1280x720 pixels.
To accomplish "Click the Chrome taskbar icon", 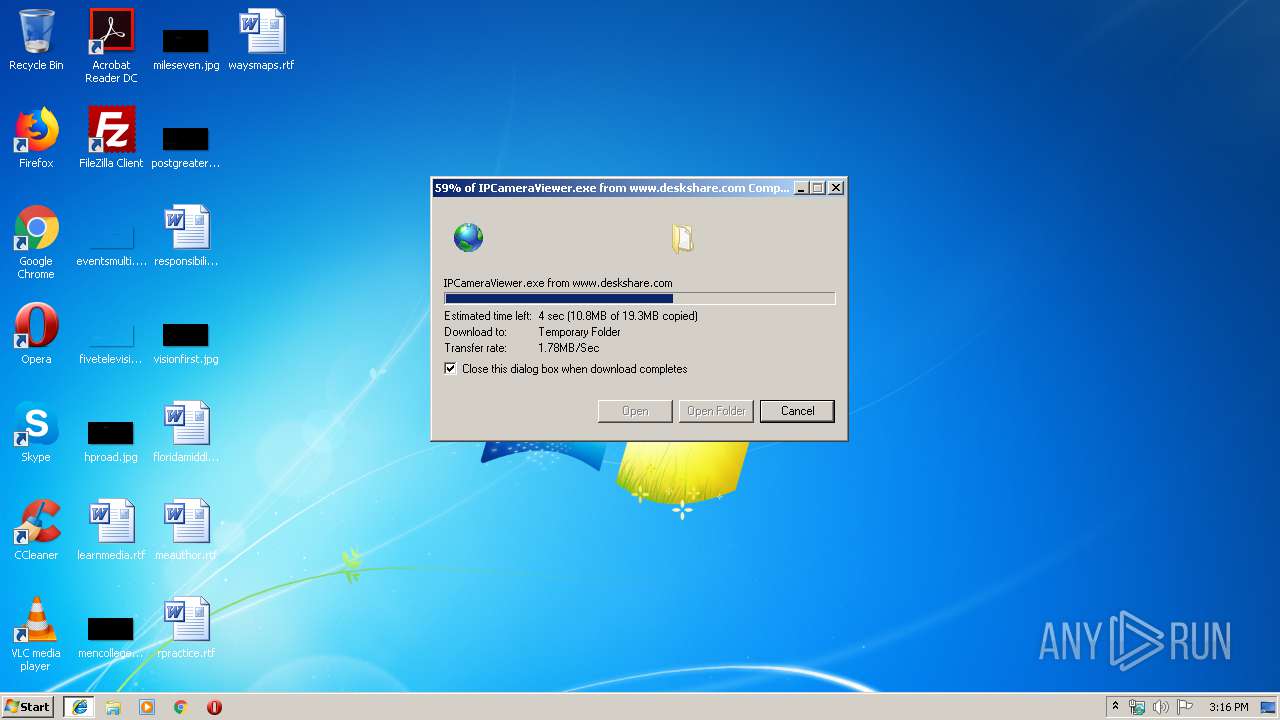I will tap(181, 707).
